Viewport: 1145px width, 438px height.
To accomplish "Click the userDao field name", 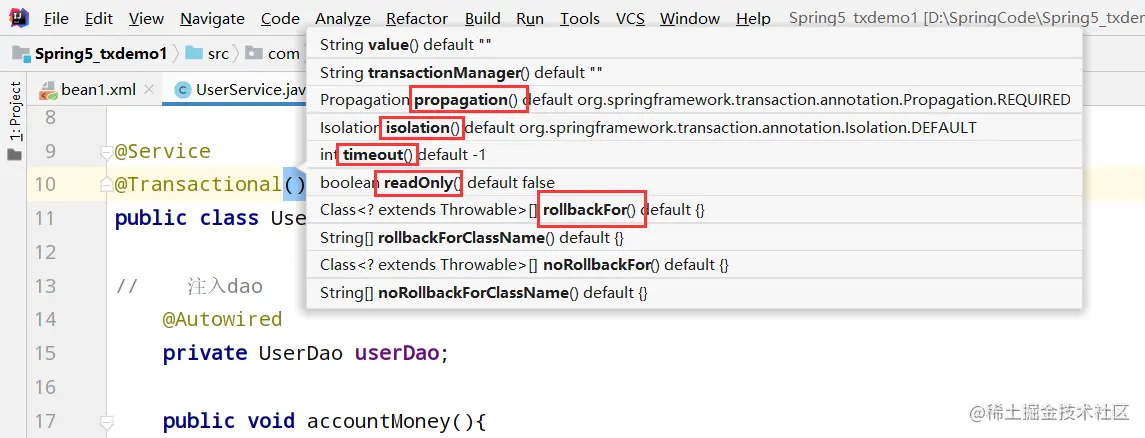I will coord(397,353).
